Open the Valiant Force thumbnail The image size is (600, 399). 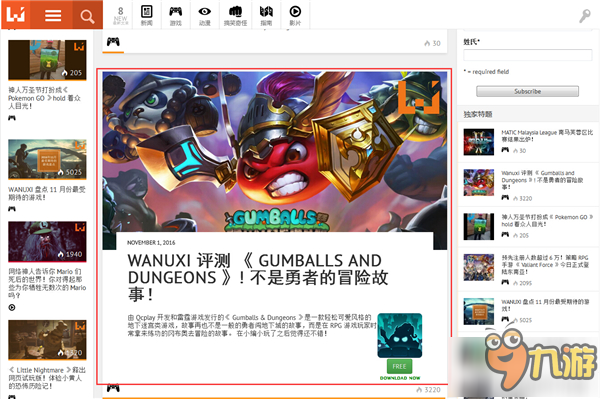point(479,267)
